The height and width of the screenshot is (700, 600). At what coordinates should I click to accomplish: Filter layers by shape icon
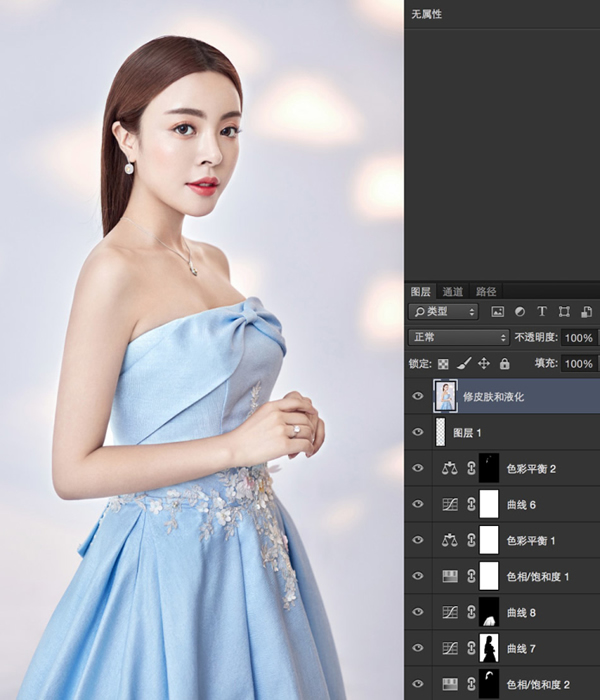tap(564, 312)
